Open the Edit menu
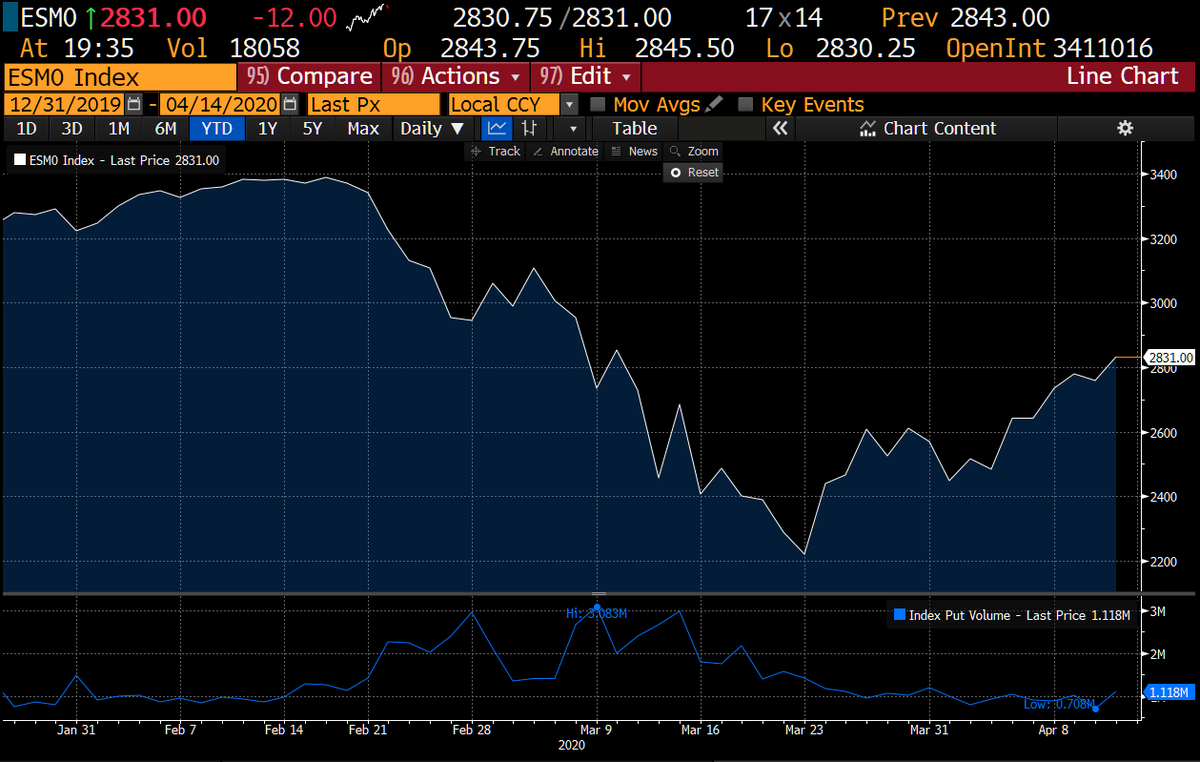The height and width of the screenshot is (762, 1200). coord(585,77)
